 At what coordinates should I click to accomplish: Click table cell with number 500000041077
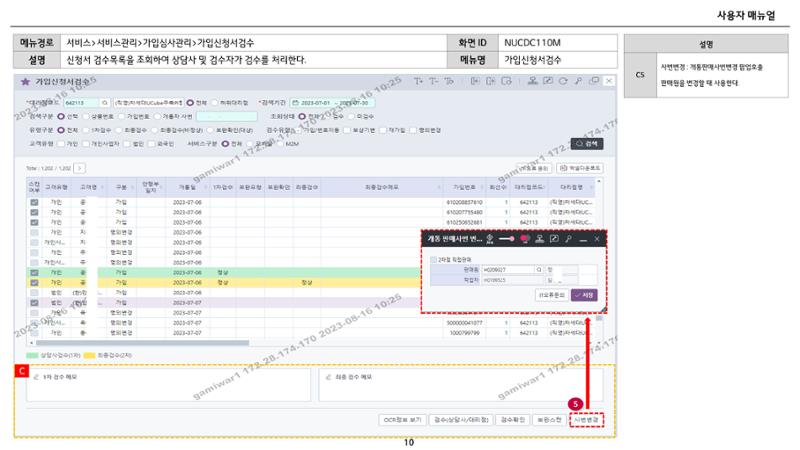coord(464,323)
